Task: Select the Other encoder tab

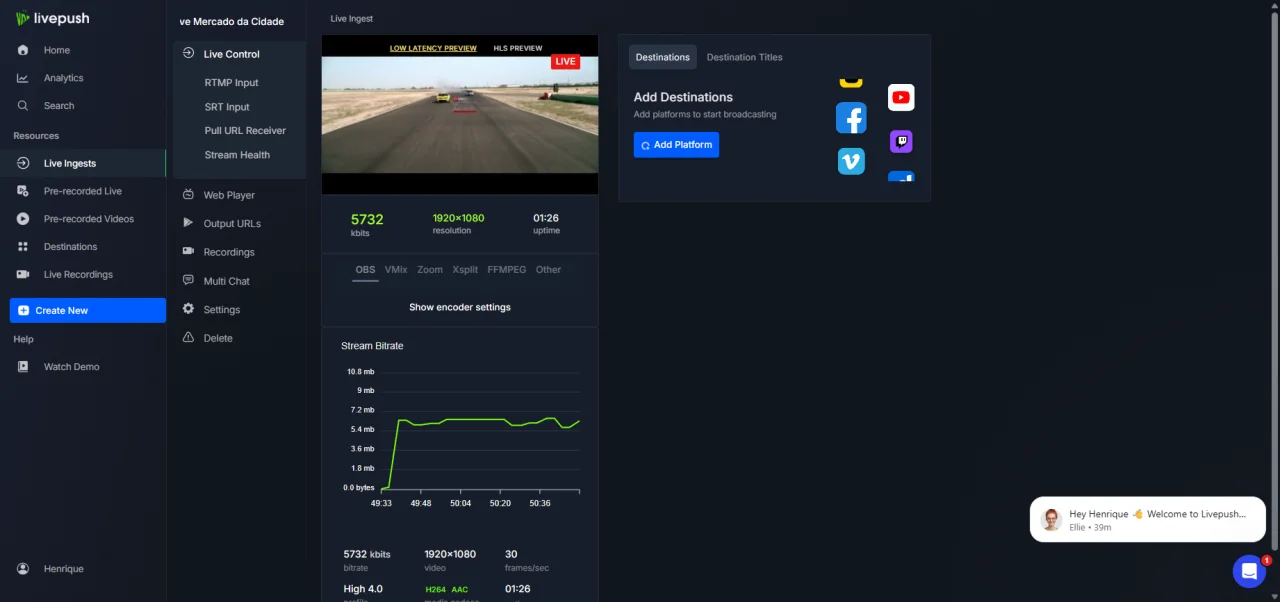Action: (548, 270)
